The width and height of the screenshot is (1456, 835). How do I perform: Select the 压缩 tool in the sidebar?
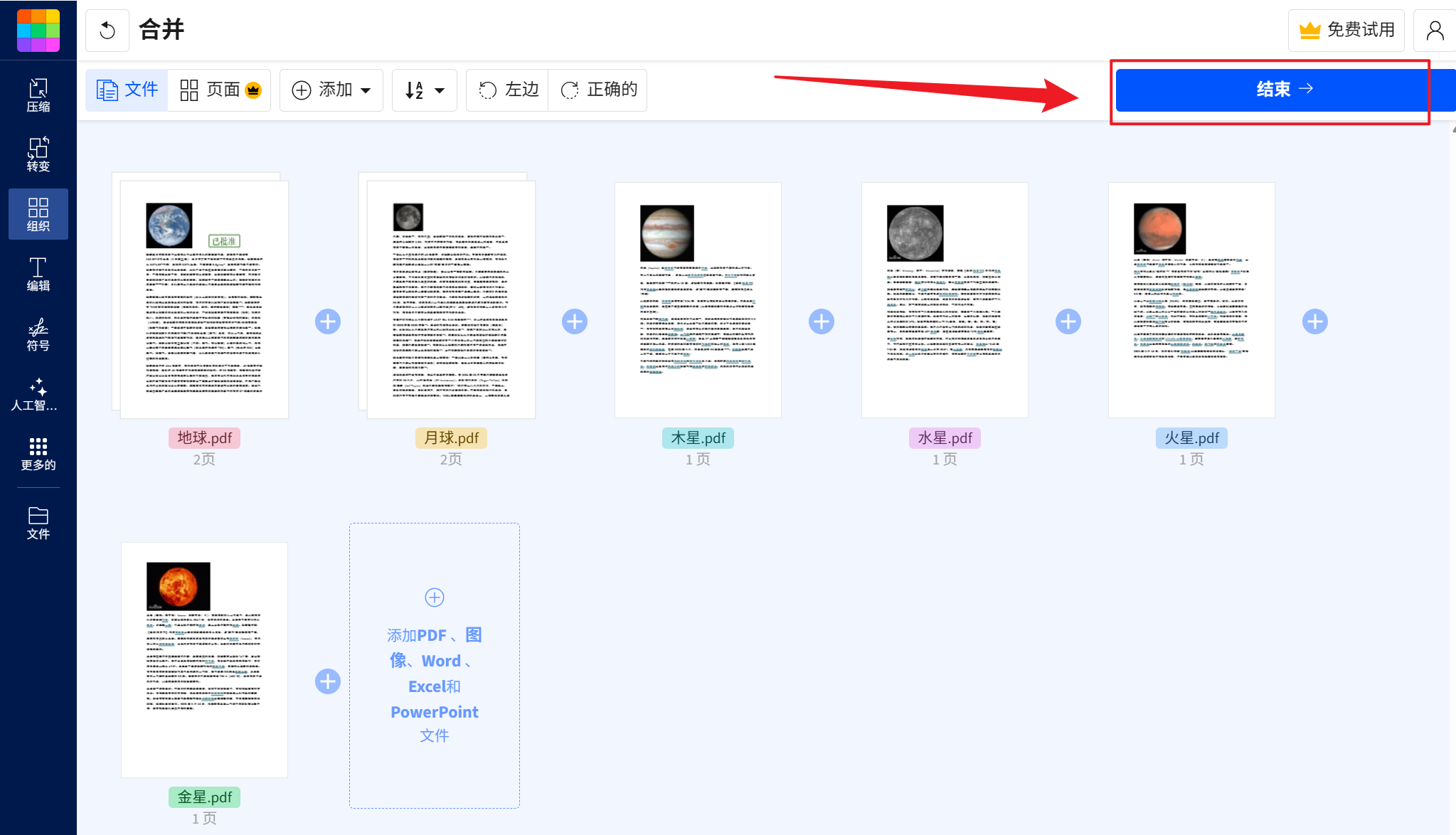pyautogui.click(x=38, y=95)
